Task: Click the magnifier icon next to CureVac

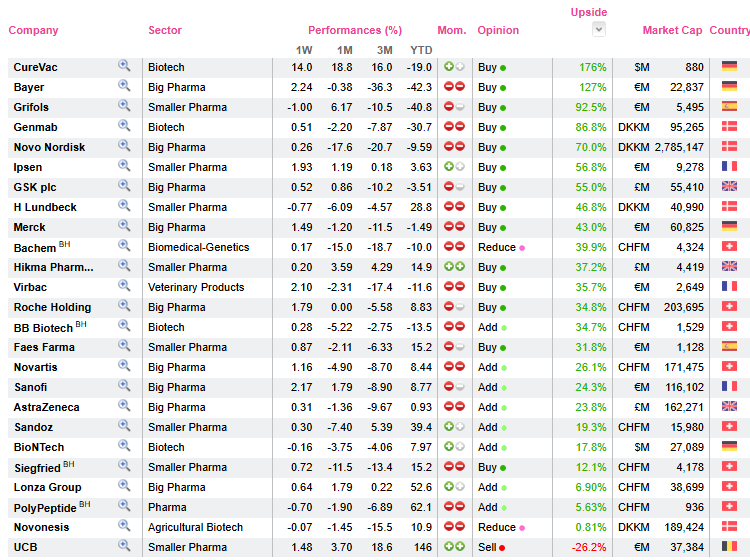Action: (x=124, y=66)
